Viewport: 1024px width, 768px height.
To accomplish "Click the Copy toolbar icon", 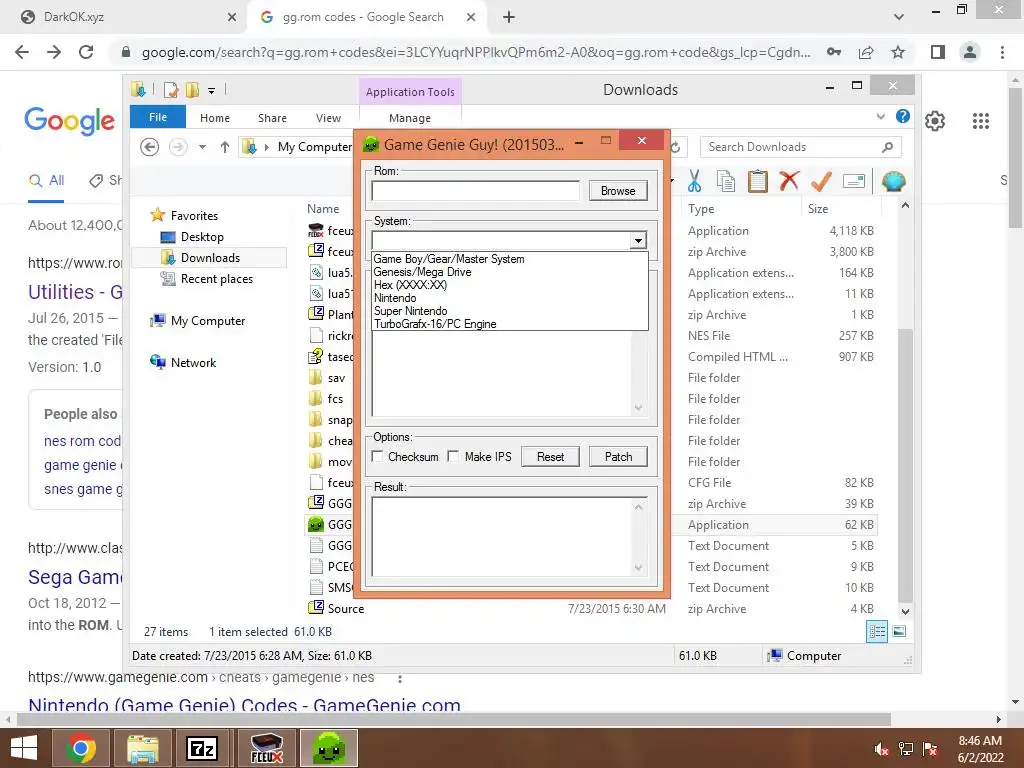I will tap(726, 181).
